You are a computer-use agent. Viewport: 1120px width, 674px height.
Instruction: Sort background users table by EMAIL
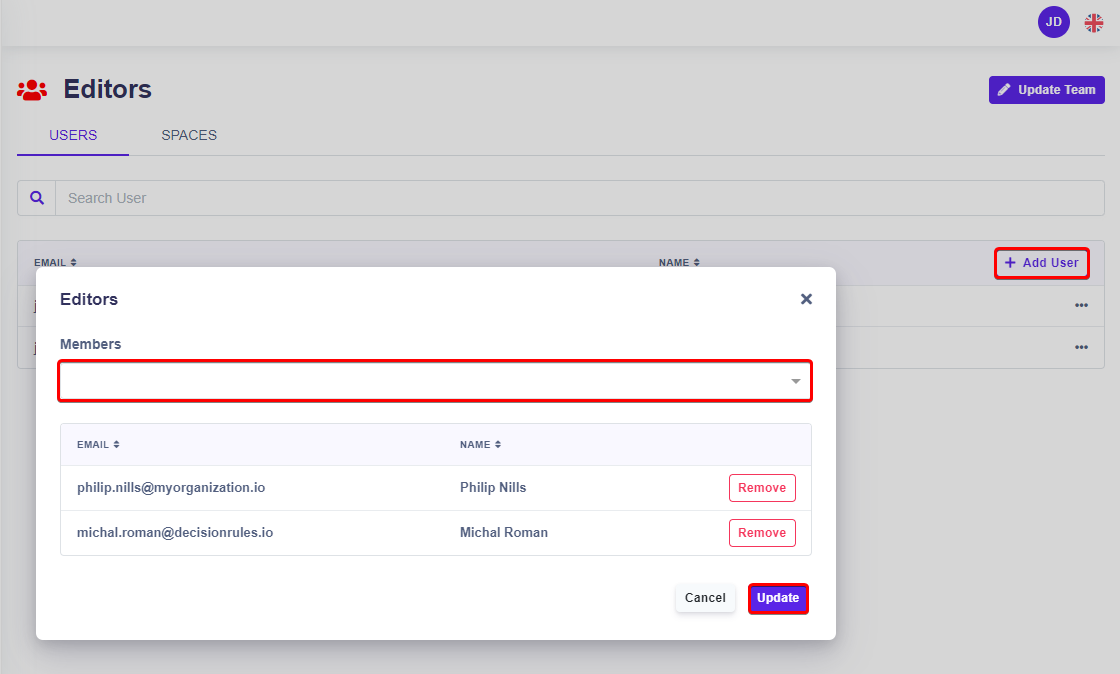55,263
